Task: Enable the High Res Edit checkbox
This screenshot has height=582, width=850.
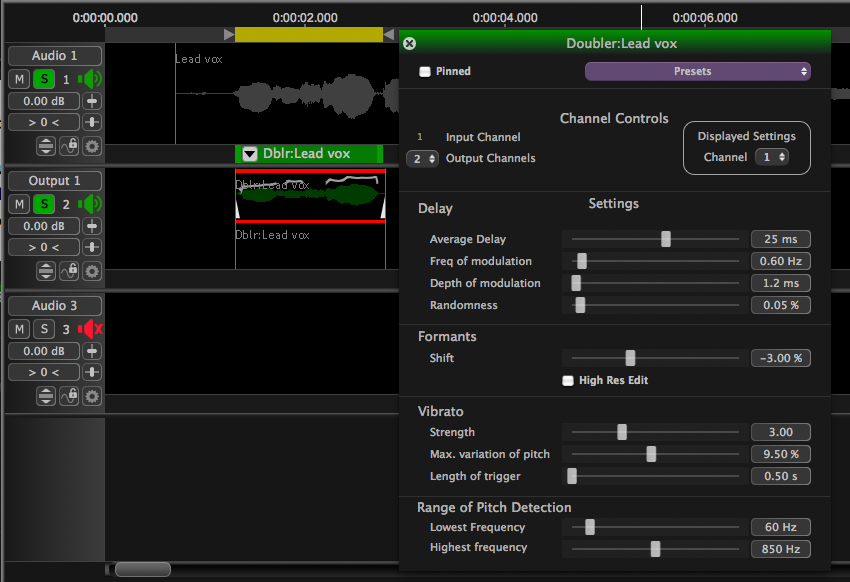Action: point(568,380)
